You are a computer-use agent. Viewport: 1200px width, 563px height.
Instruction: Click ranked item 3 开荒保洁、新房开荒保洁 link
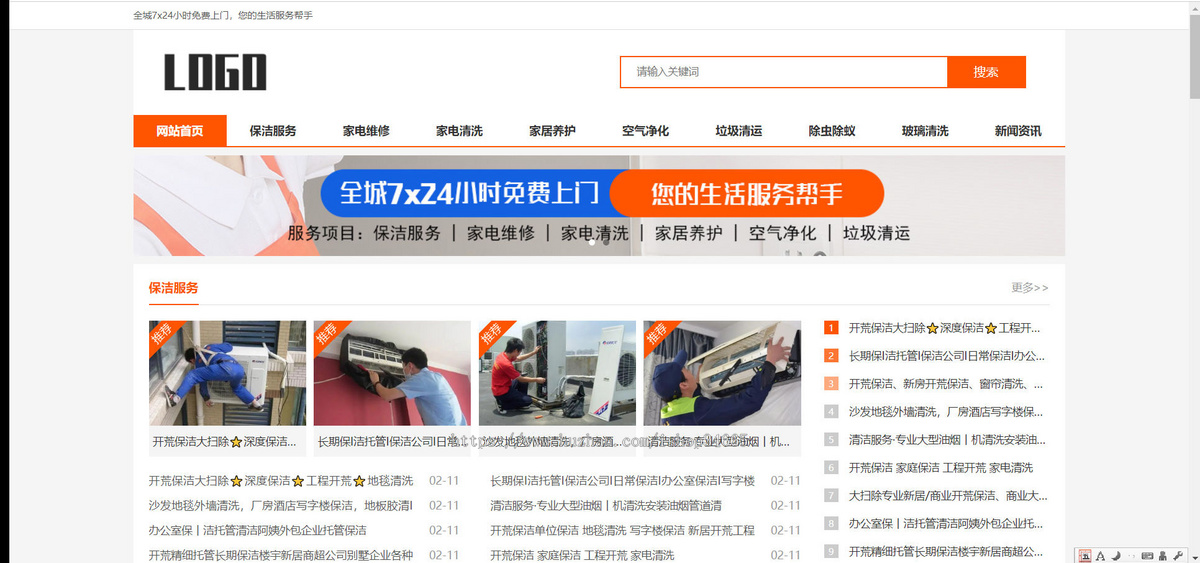947,384
